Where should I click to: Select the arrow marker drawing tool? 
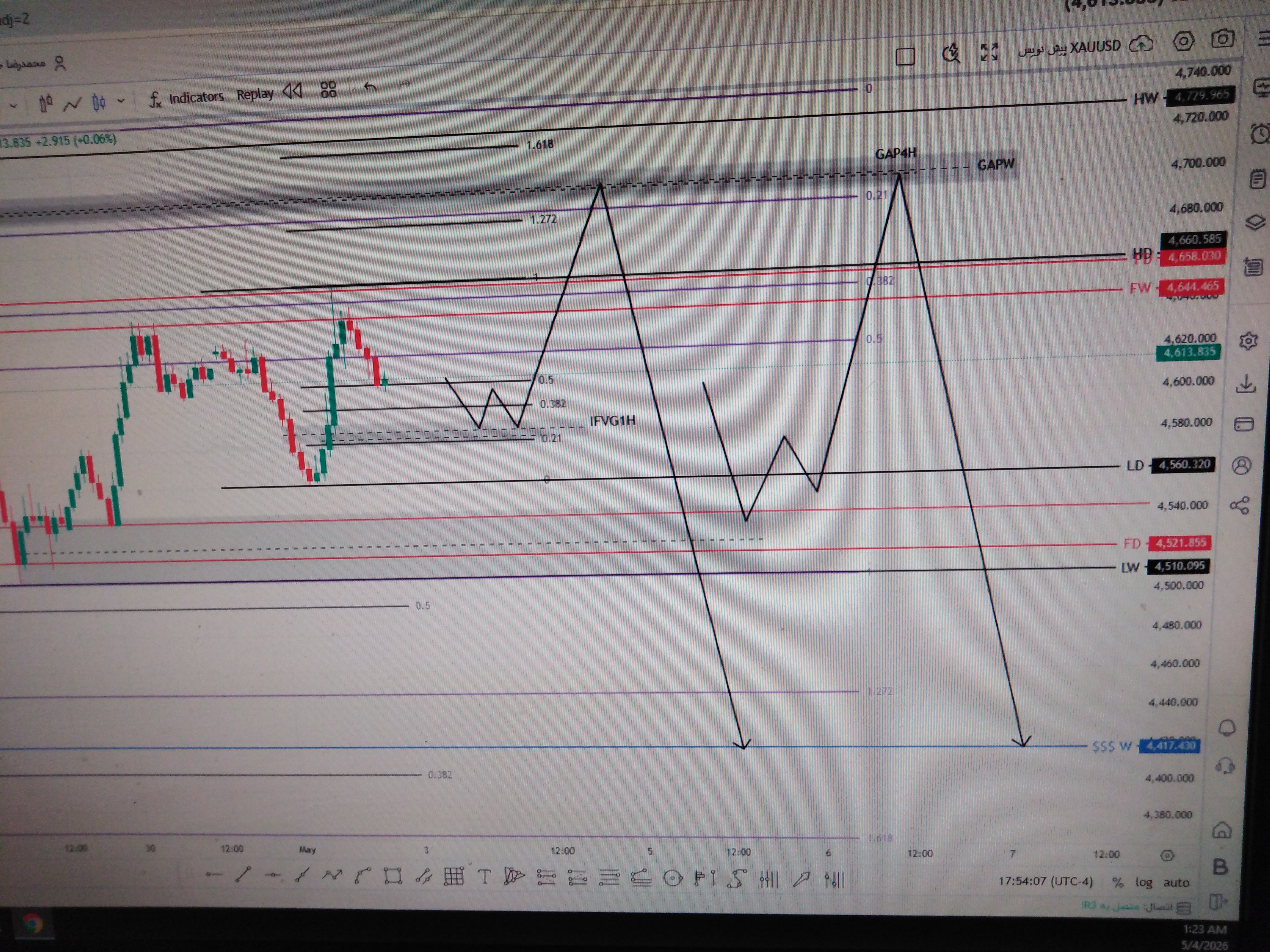tap(801, 878)
